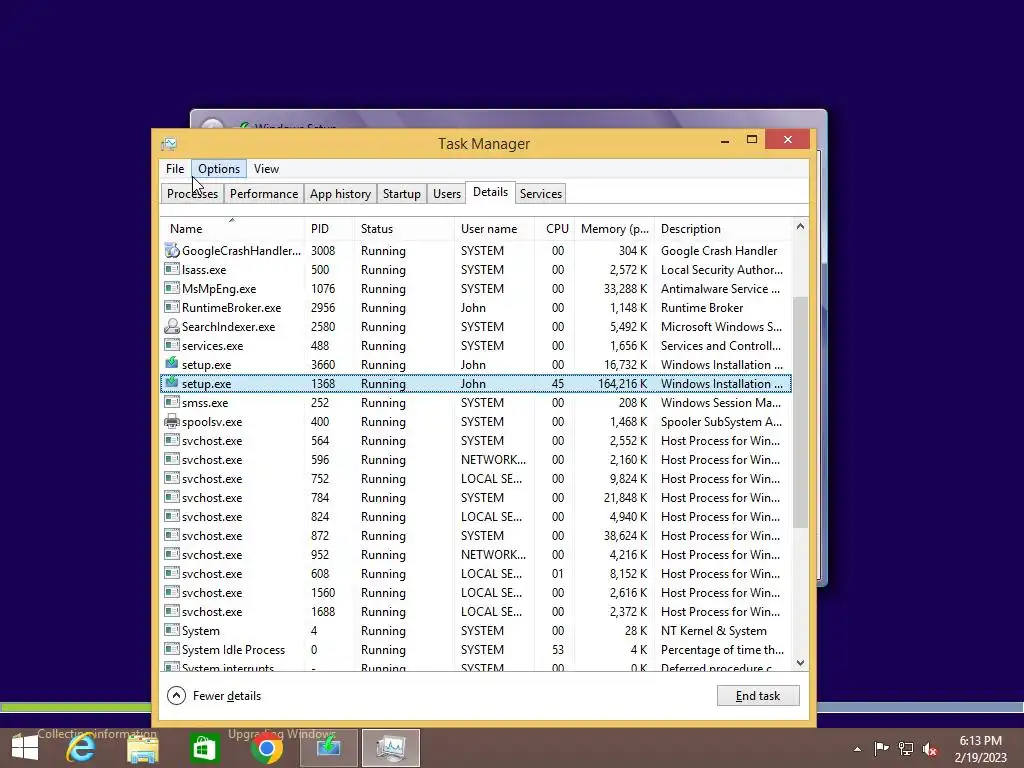Screen dimensions: 1024x768
Task: Click the System process icon with PID 4
Action: [x=172, y=630]
